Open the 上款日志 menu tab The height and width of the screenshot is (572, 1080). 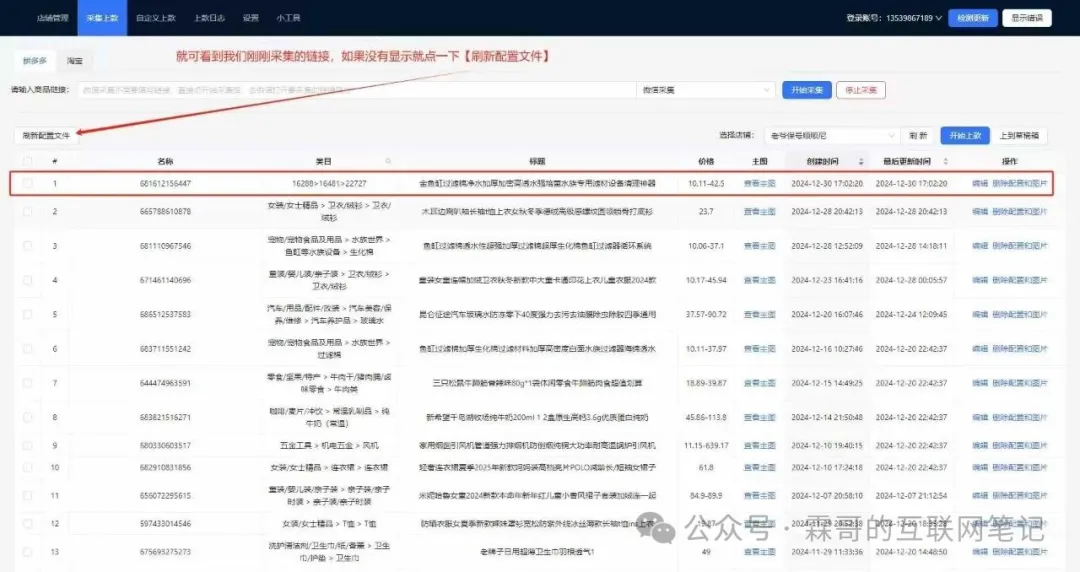click(x=208, y=18)
